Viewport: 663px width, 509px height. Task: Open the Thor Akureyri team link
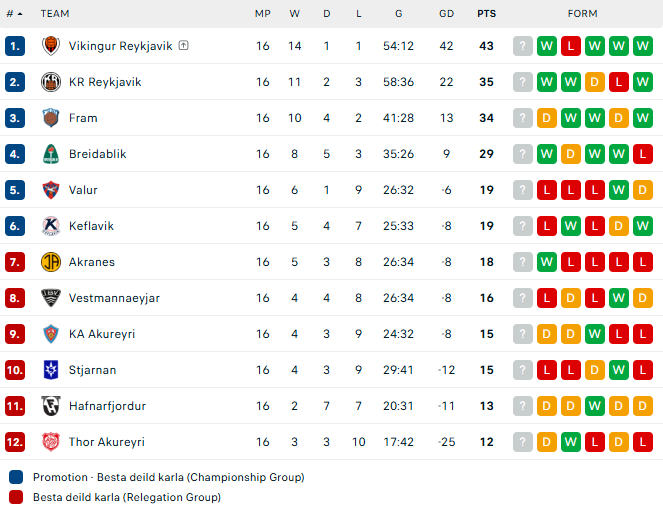coord(107,442)
